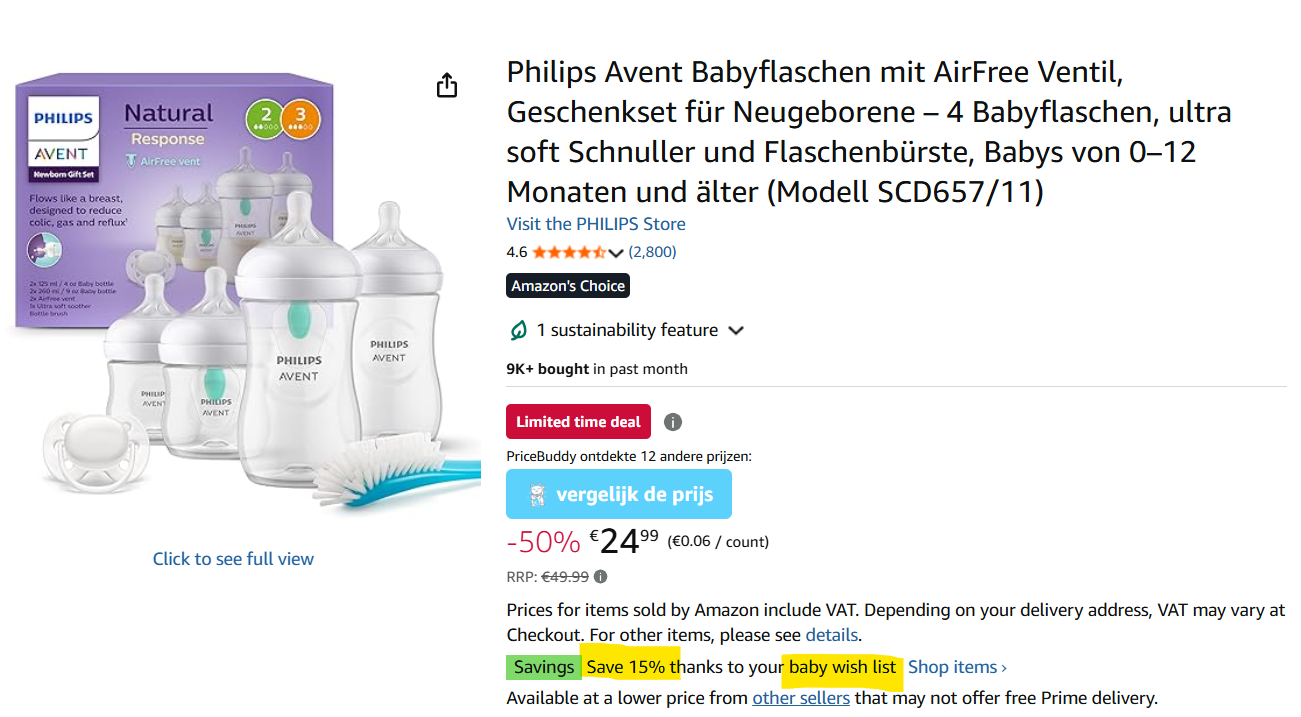Expand the star rating breakdown chevron
This screenshot has width=1301, height=717.
coord(618,252)
